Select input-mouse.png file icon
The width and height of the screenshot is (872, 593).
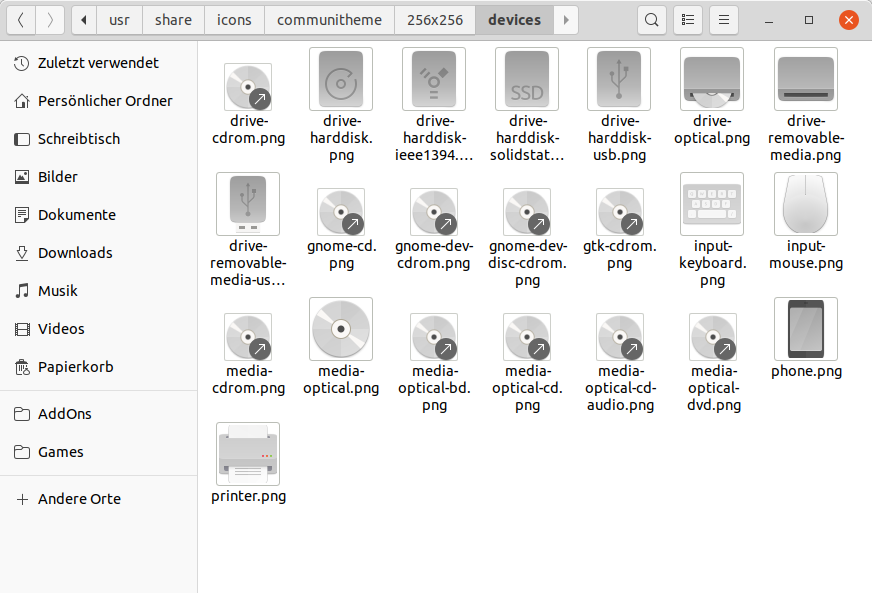[x=806, y=204]
